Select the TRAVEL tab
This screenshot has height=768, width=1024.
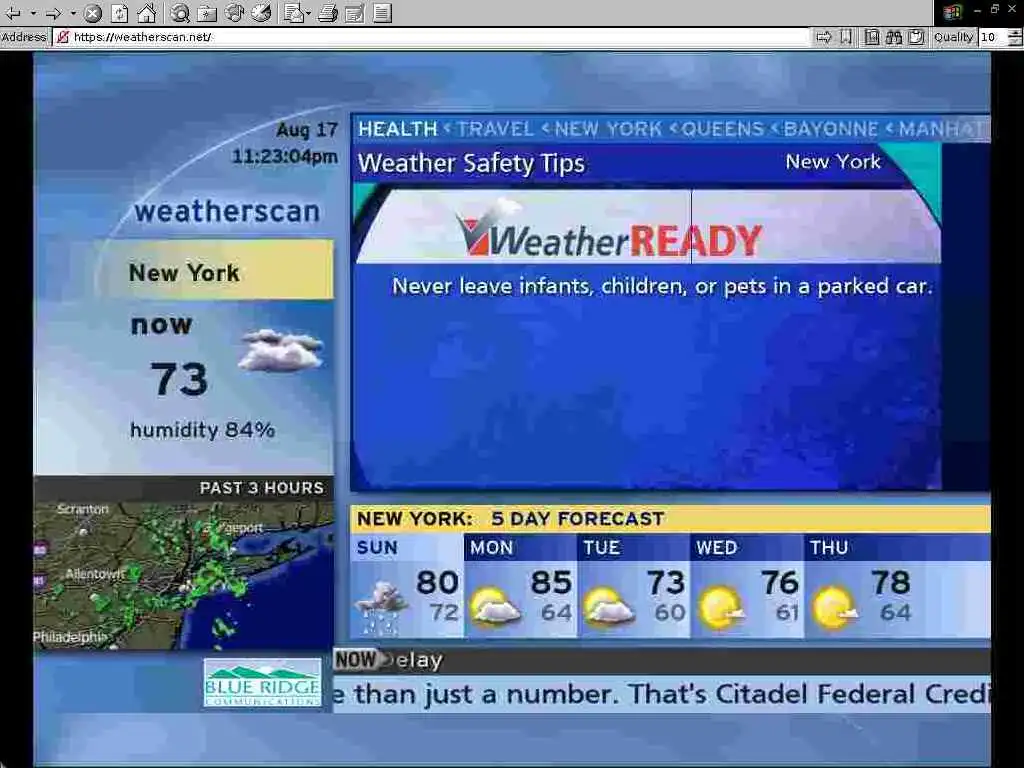coord(495,129)
